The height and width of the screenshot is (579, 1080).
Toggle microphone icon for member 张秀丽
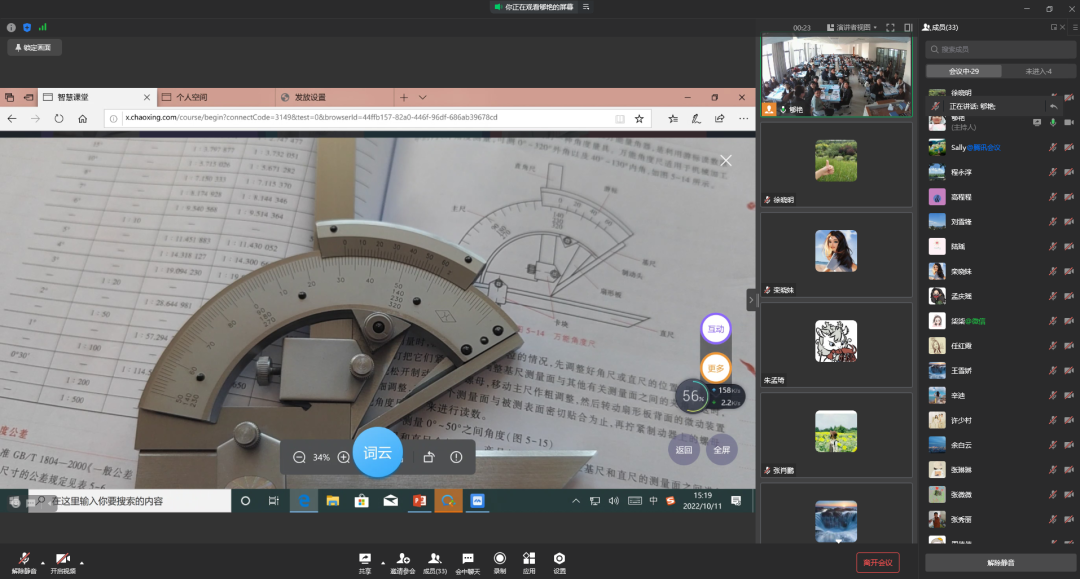(x=1052, y=519)
